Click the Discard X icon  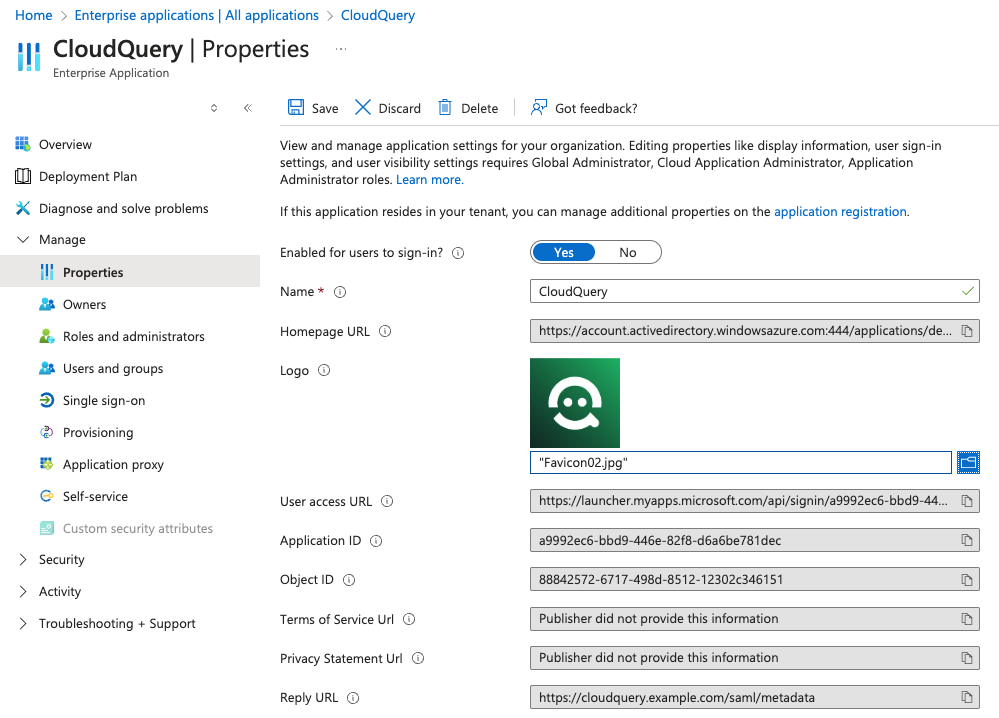pyautogui.click(x=363, y=108)
